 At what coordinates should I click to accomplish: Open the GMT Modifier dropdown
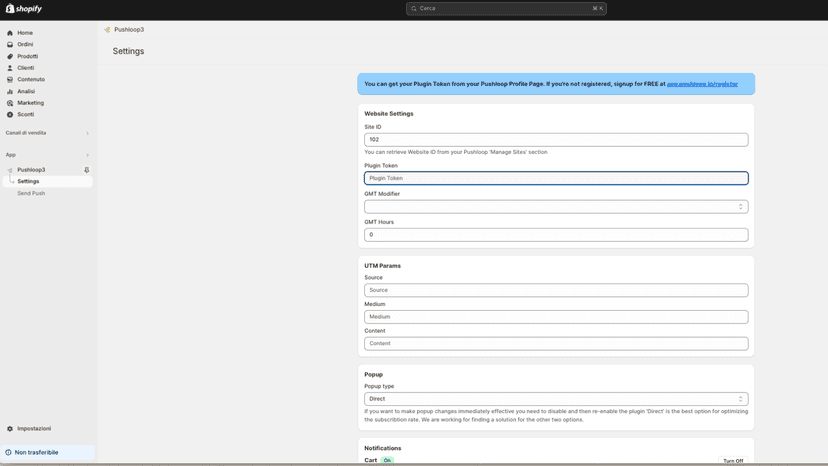coord(556,207)
